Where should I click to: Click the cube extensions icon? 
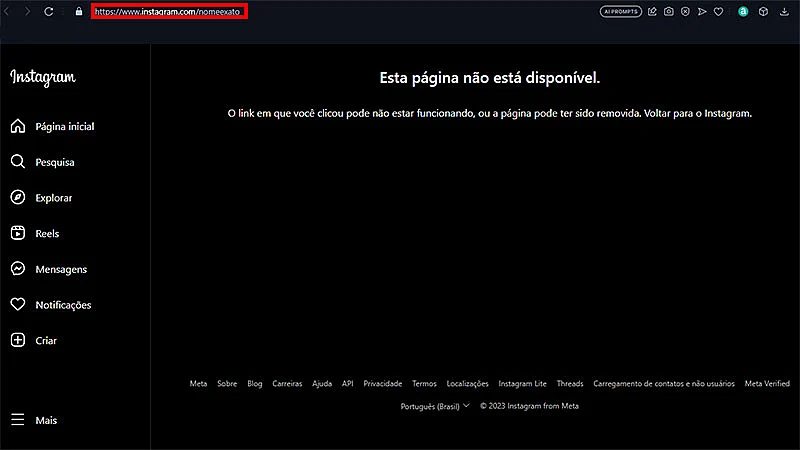763,11
